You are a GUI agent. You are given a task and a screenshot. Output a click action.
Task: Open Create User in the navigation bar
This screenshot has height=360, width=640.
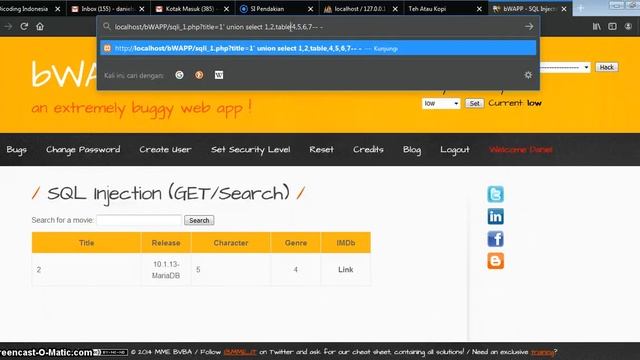[x=165, y=150]
